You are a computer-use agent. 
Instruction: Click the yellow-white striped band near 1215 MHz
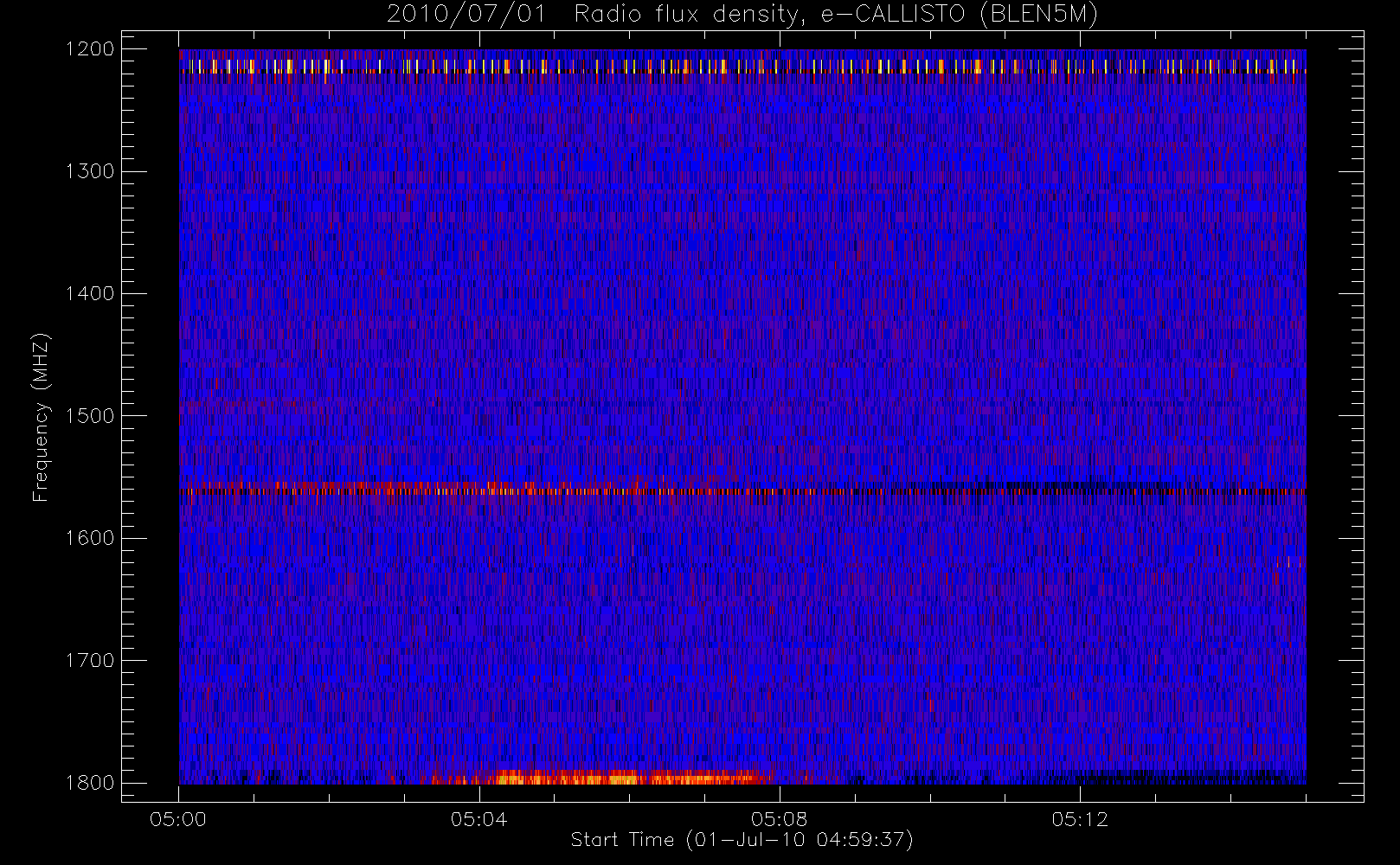tap(742, 66)
